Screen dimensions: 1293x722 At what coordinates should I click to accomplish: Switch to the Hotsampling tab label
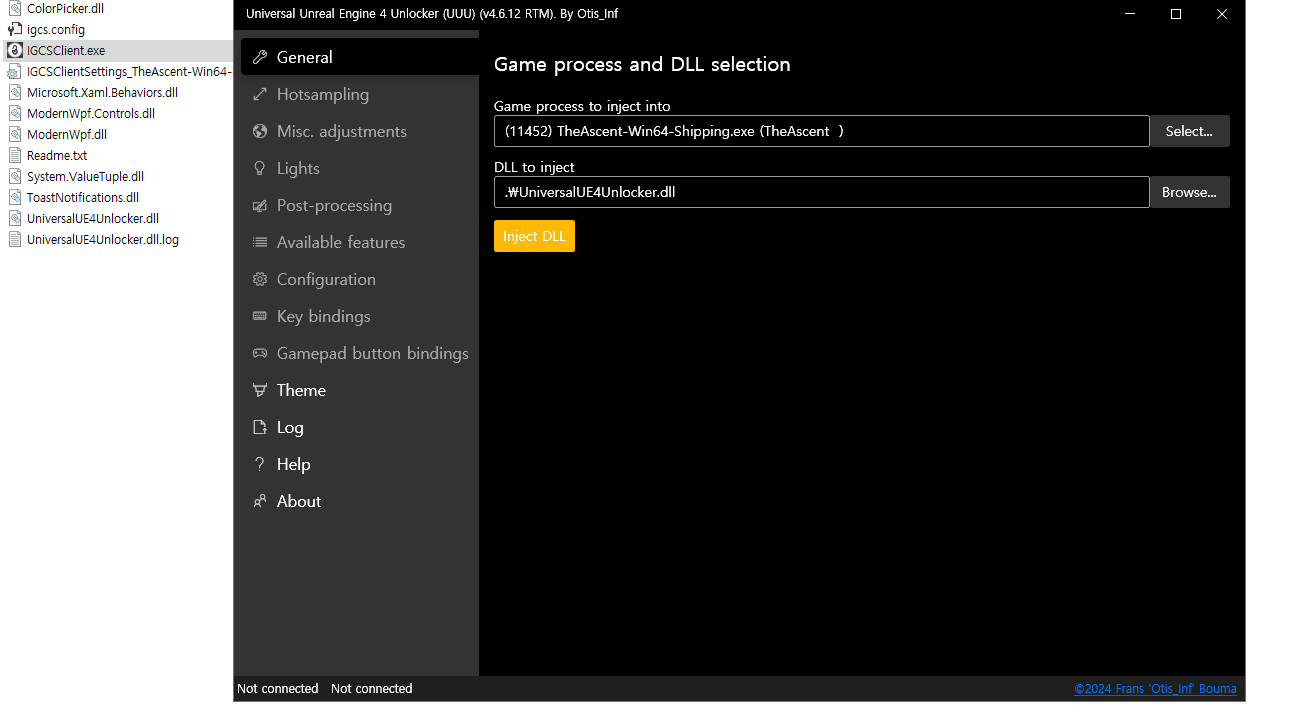pyautogui.click(x=323, y=94)
